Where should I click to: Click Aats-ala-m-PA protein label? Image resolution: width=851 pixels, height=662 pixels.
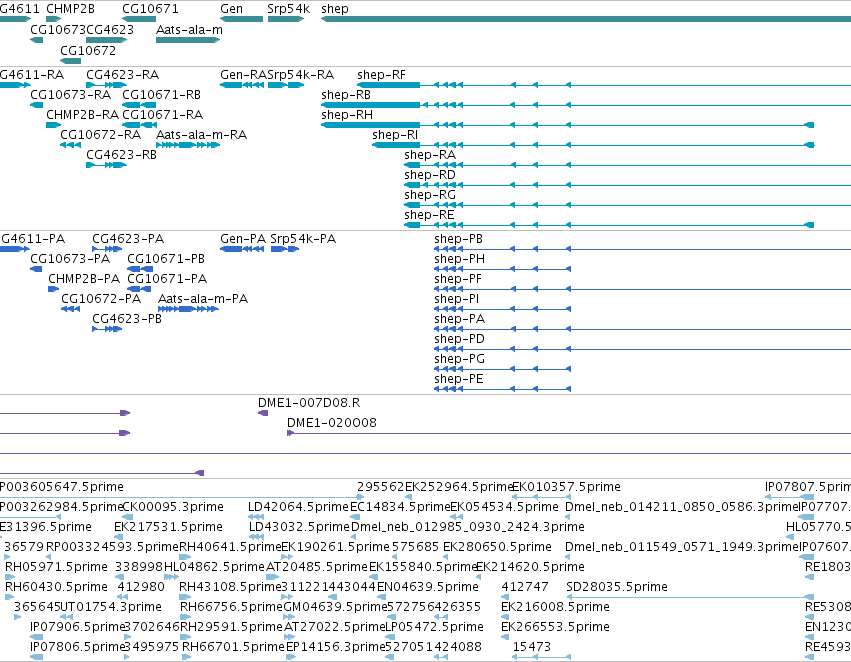pos(203,299)
